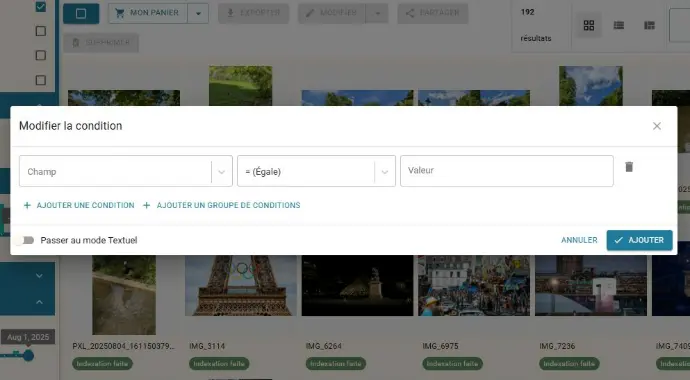The image size is (690, 380).
Task: Click the select-all square icon button
Action: pos(81,14)
